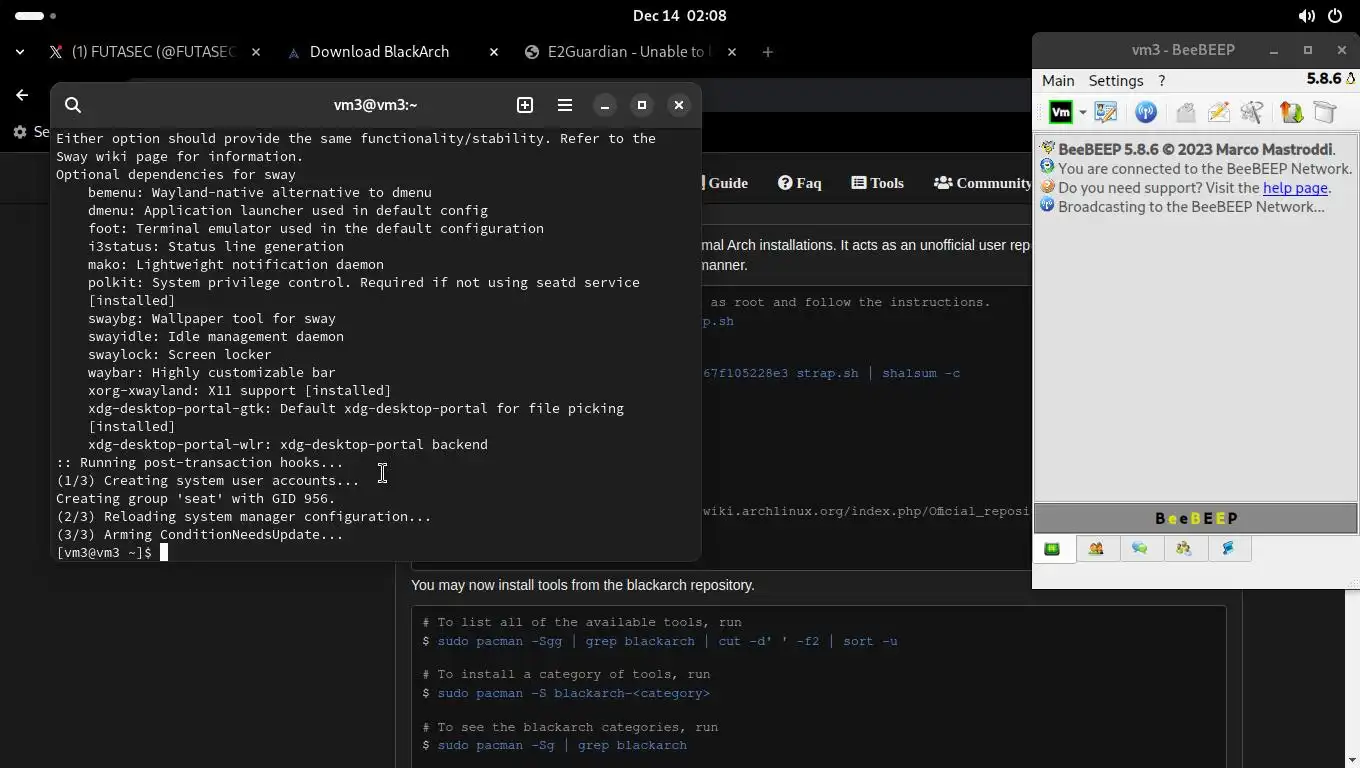Close the FUTASEC browser tab
The image size is (1360, 768).
pyautogui.click(x=256, y=52)
